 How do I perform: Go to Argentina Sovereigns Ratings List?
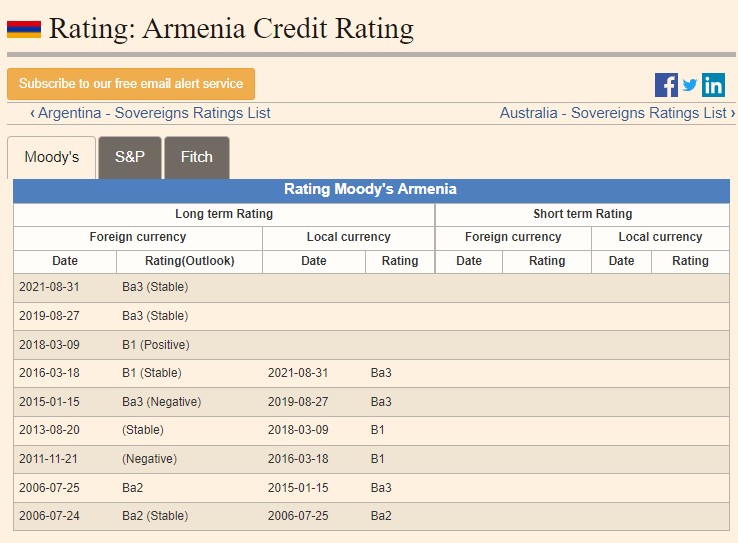[x=150, y=113]
